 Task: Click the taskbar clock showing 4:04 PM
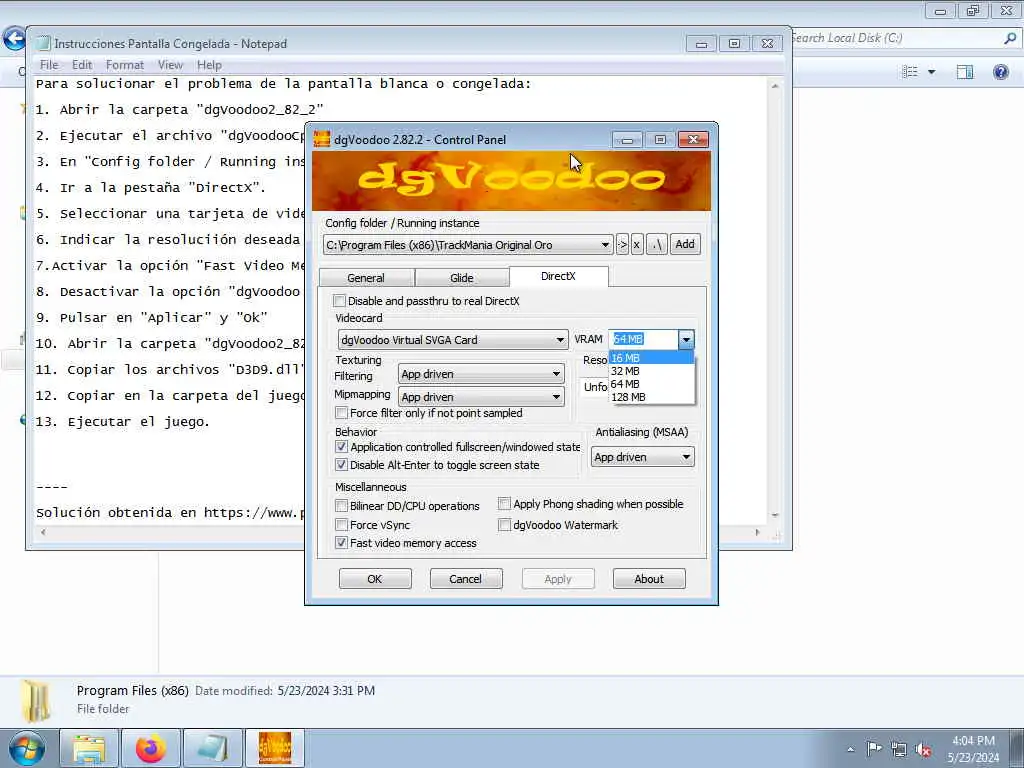coord(974,749)
